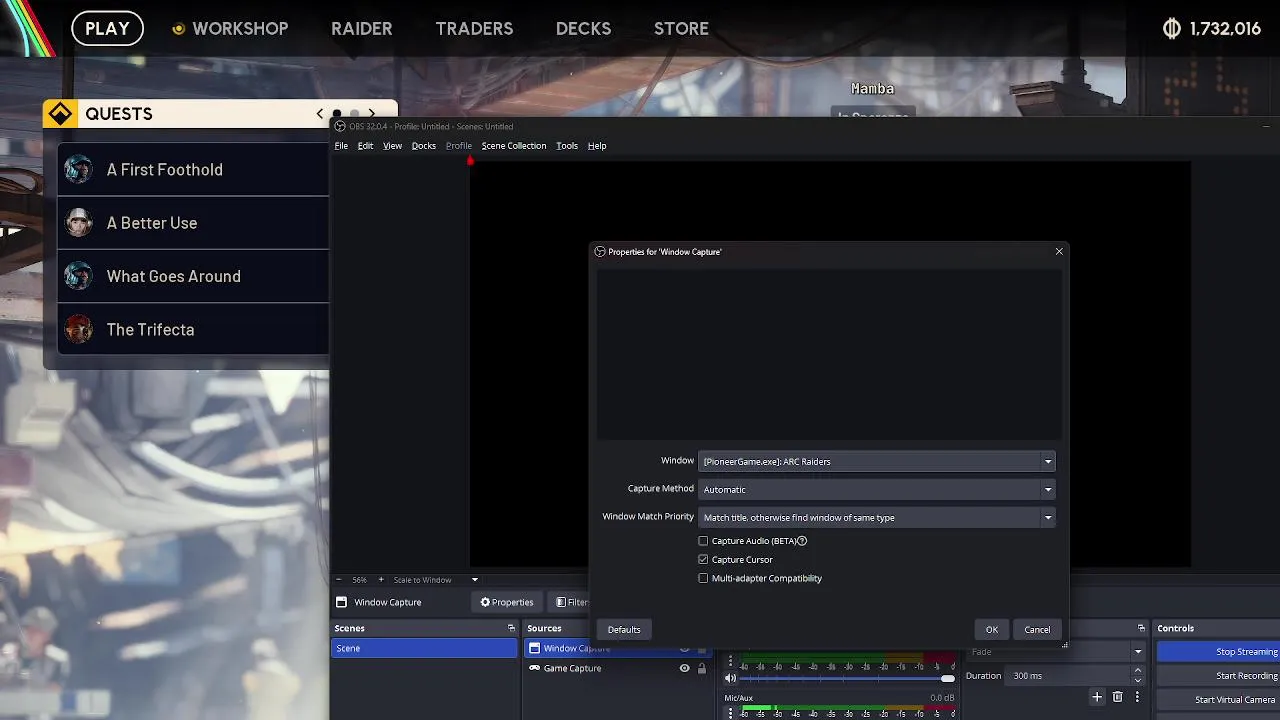Open the Capture Method dropdown
This screenshot has height=720, width=1280.
point(877,489)
